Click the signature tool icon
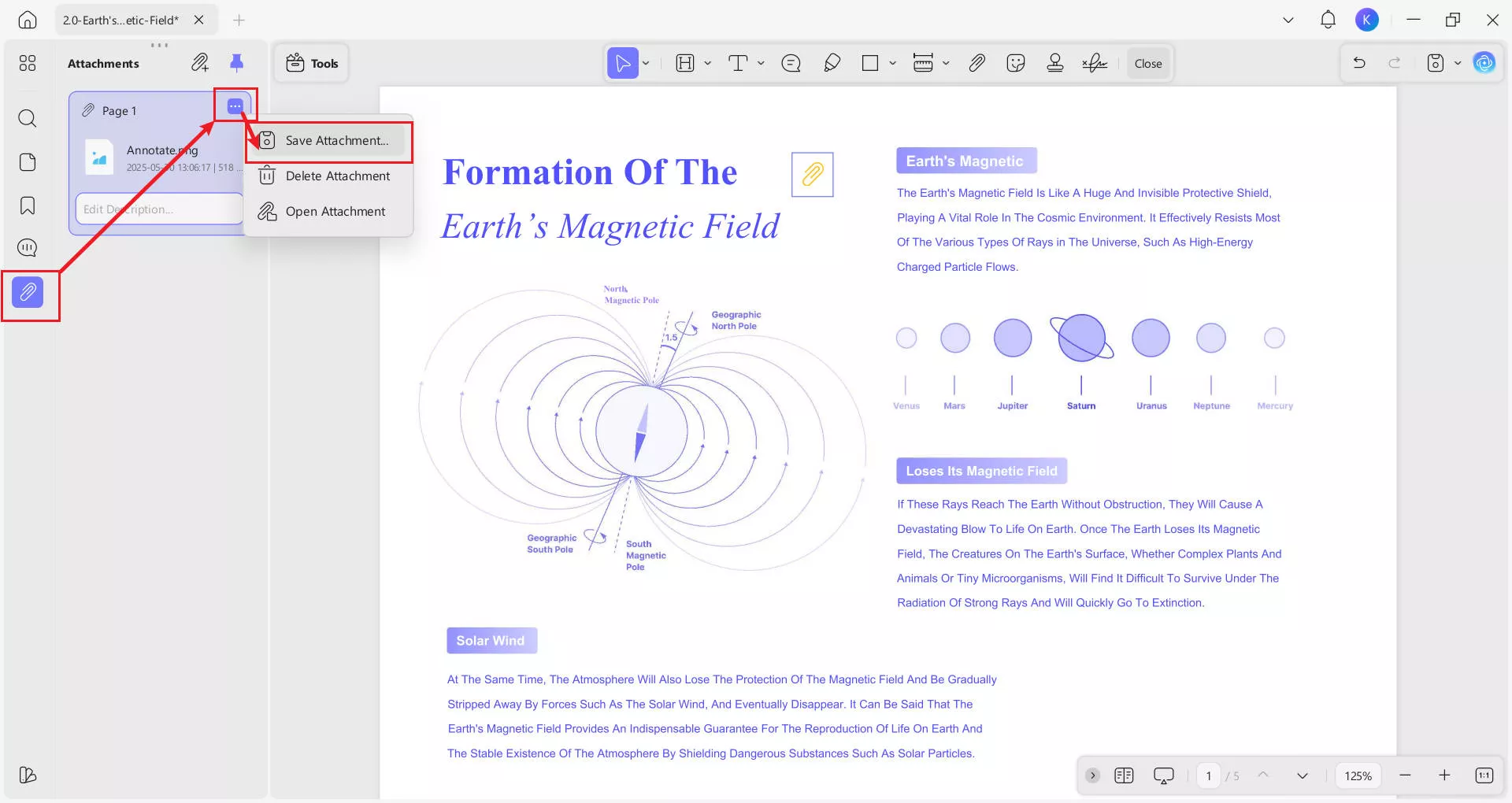The height and width of the screenshot is (803, 1512). click(x=1095, y=63)
